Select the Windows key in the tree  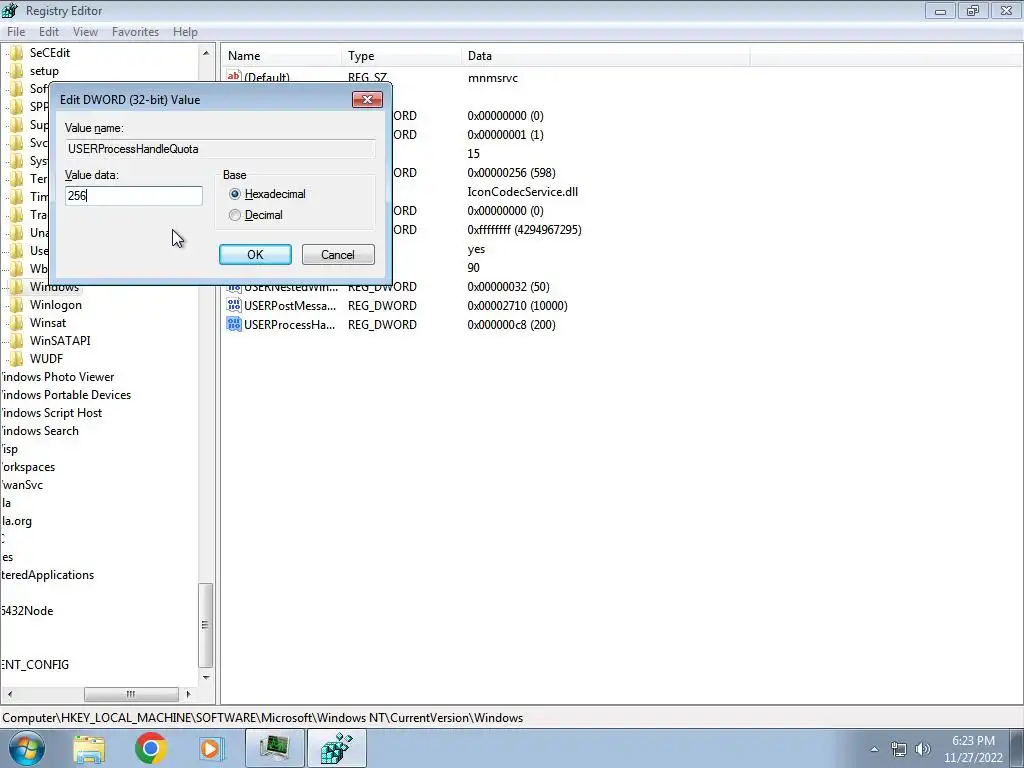pyautogui.click(x=54, y=287)
